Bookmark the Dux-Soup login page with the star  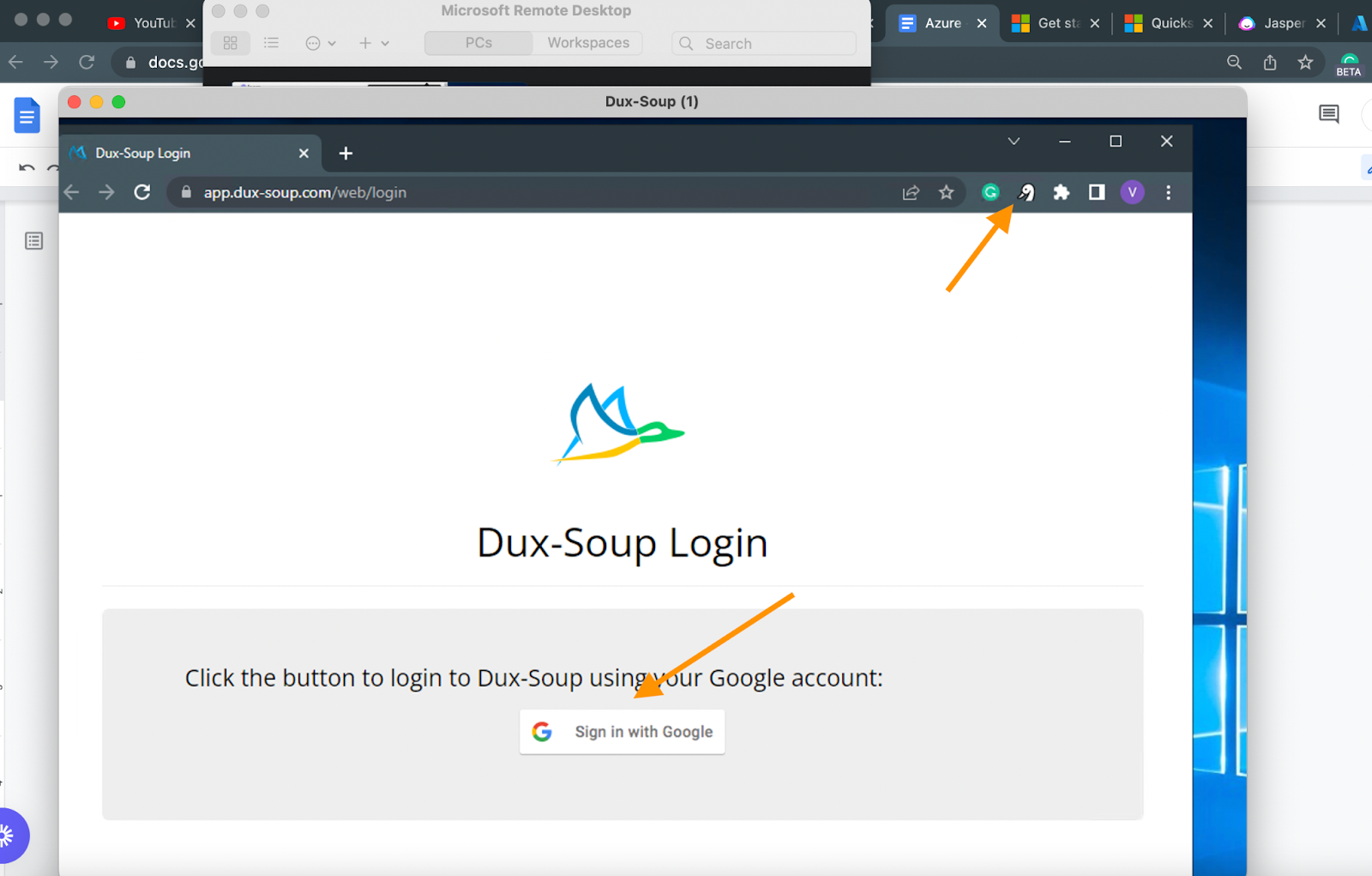(x=946, y=192)
